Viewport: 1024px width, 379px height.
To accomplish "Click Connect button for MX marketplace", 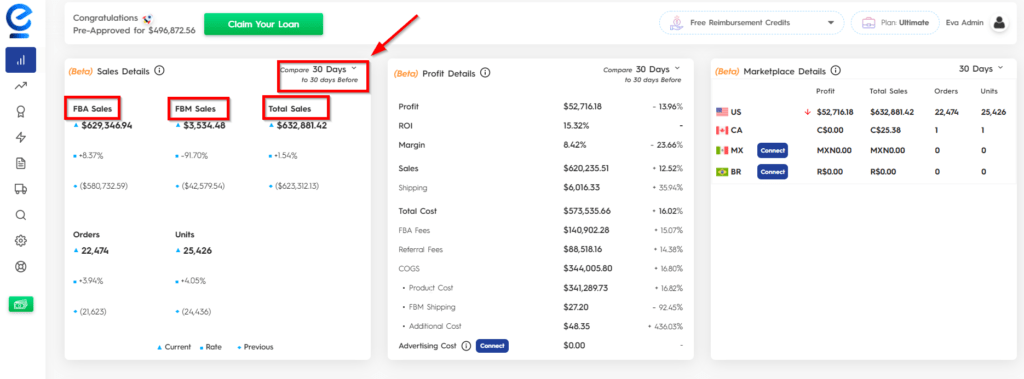I will (x=773, y=150).
